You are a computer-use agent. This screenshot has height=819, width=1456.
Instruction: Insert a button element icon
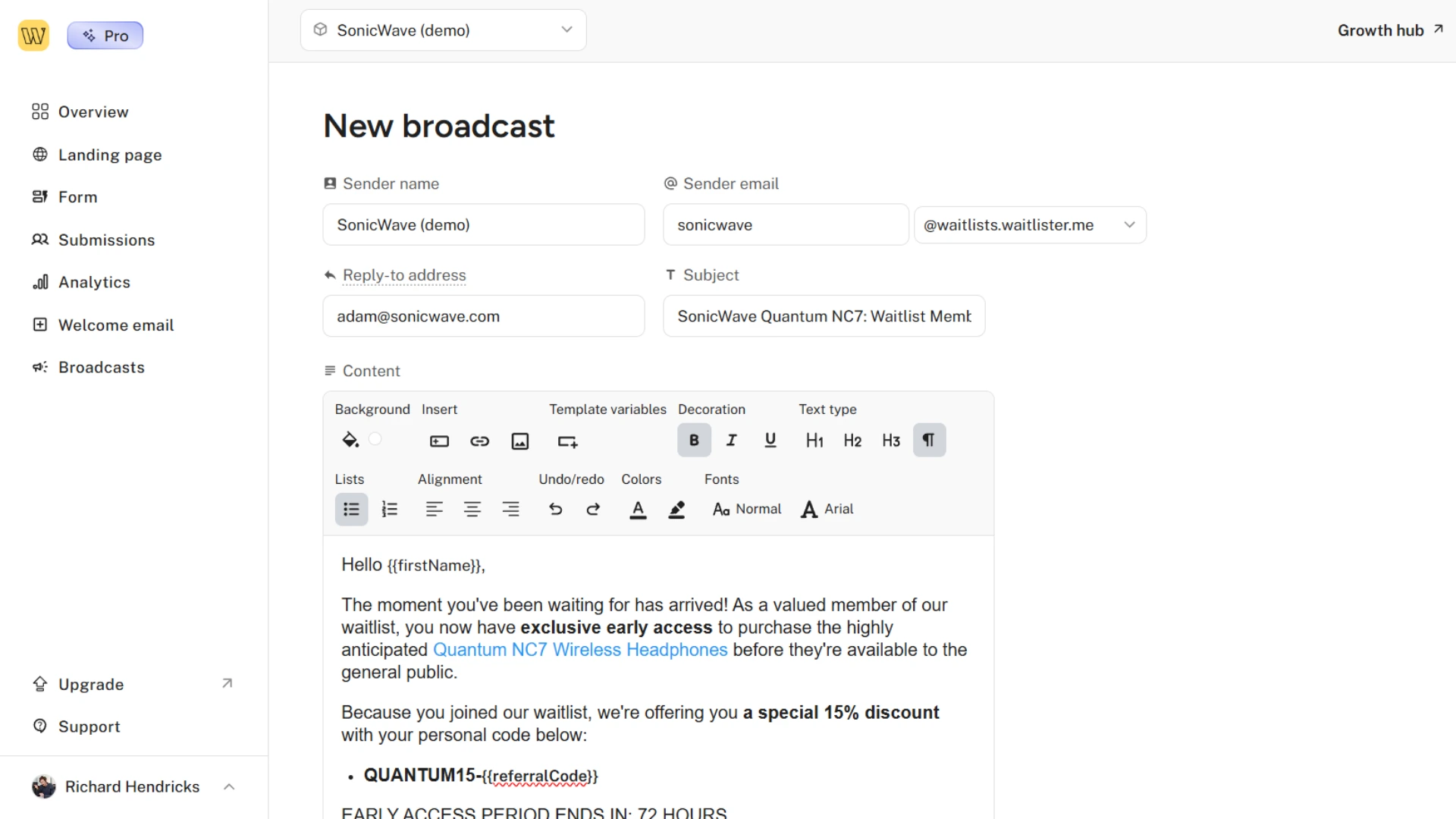click(439, 441)
